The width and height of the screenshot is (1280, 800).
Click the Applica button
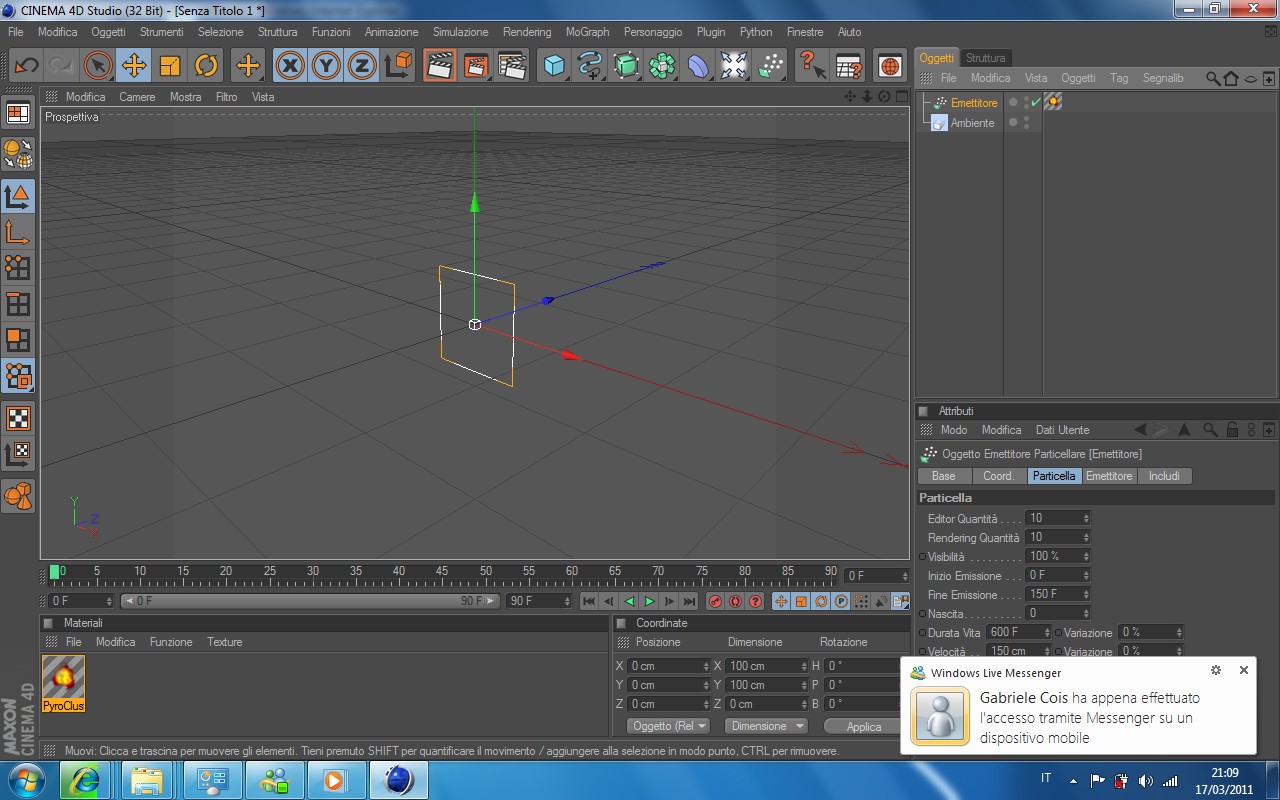point(863,727)
